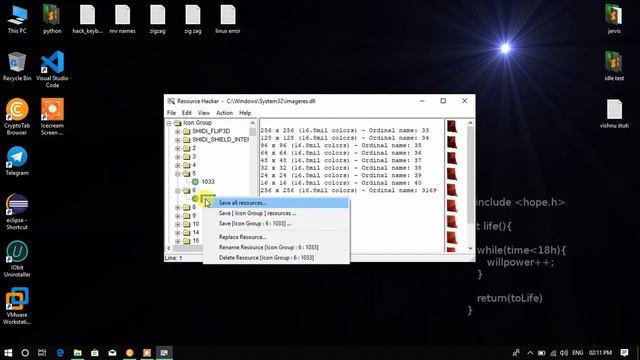Open the Edit menu
Viewport: 640px width, 360px height.
[187, 113]
